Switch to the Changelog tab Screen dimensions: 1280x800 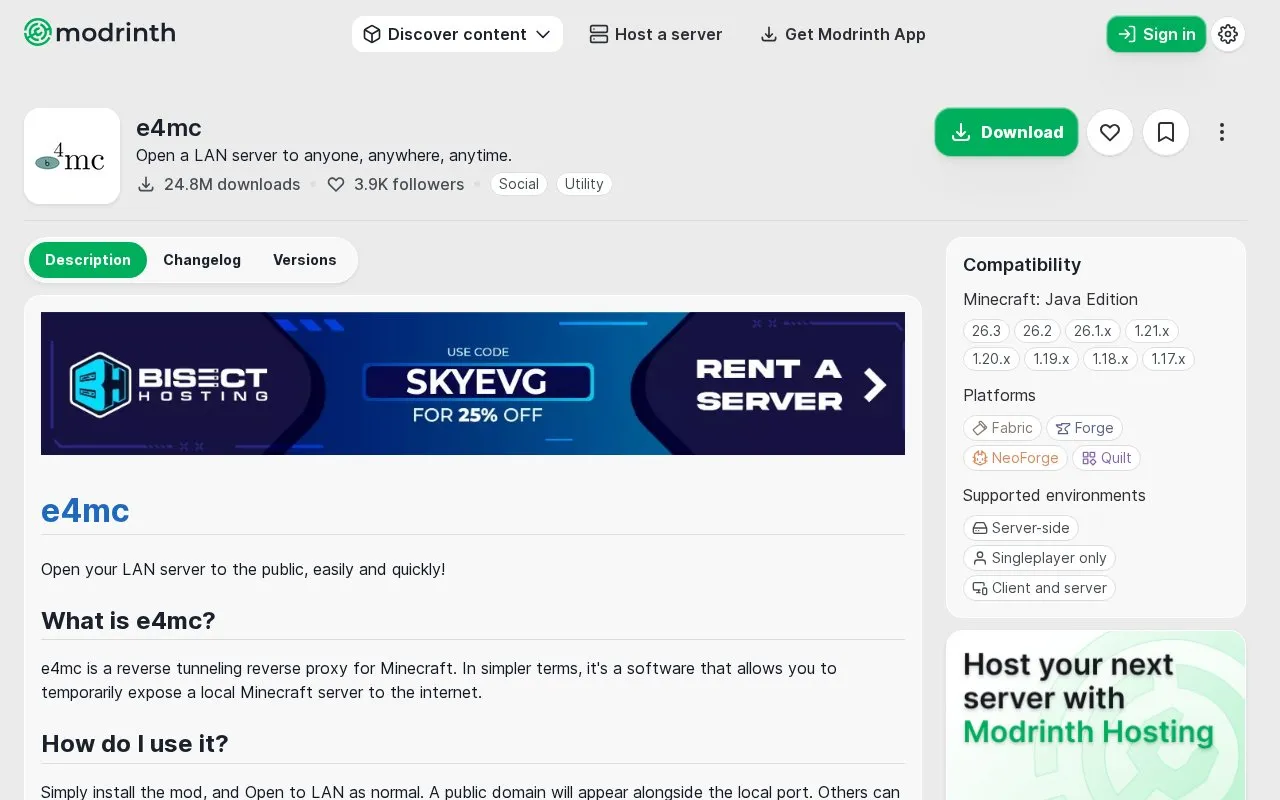(x=202, y=260)
